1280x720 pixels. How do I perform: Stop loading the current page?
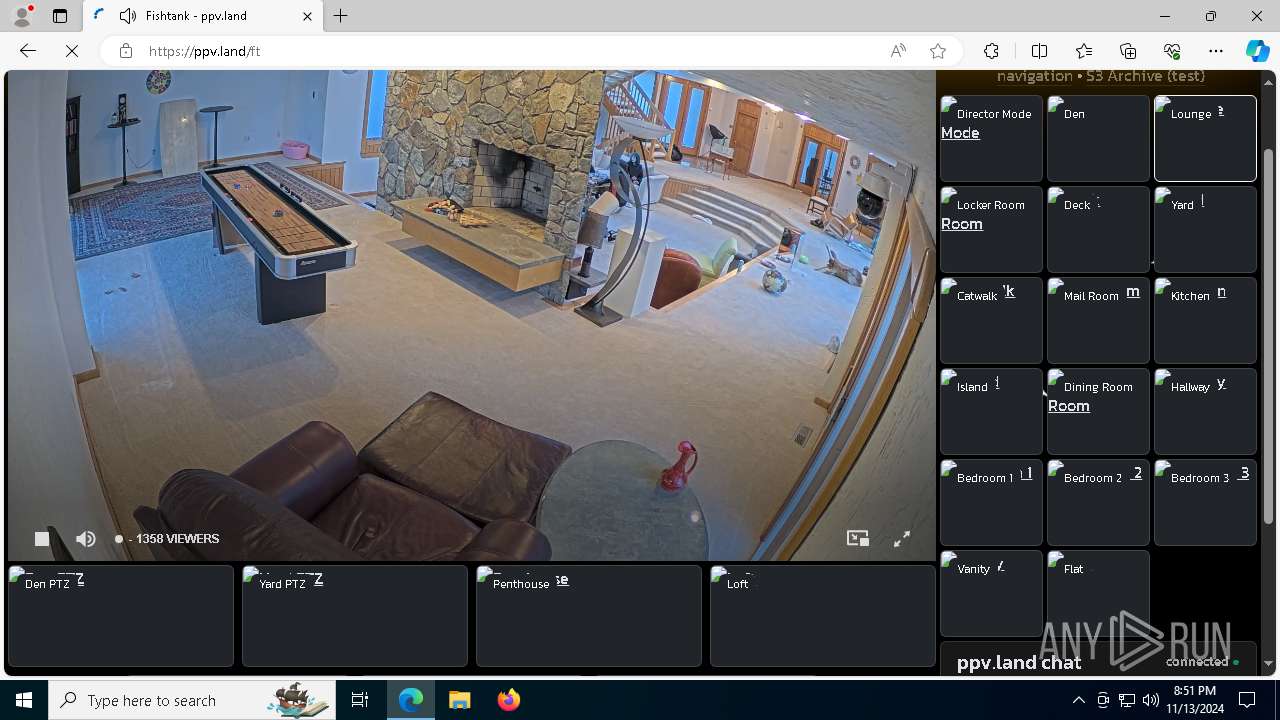click(x=72, y=51)
